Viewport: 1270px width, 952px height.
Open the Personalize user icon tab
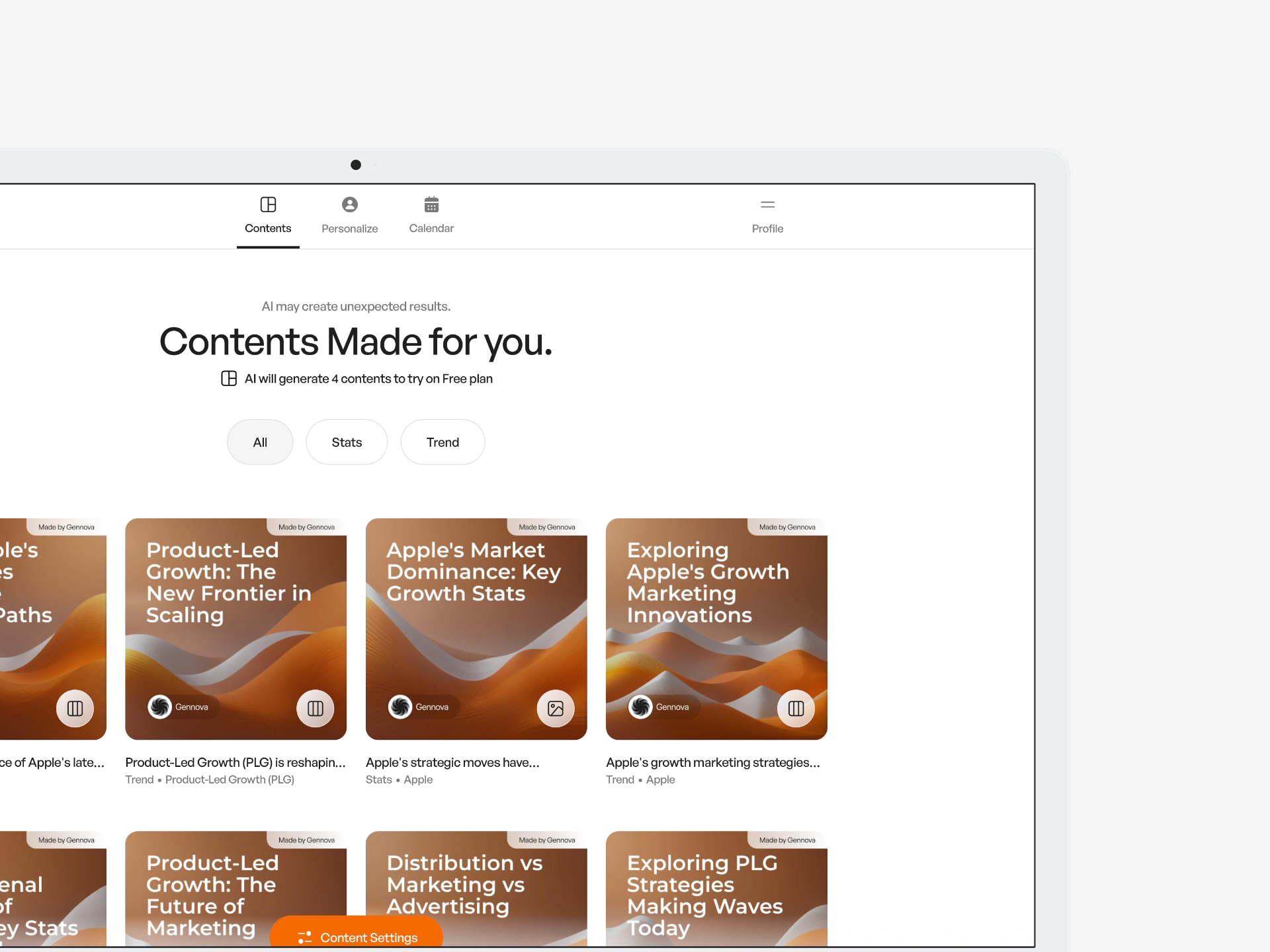349,204
